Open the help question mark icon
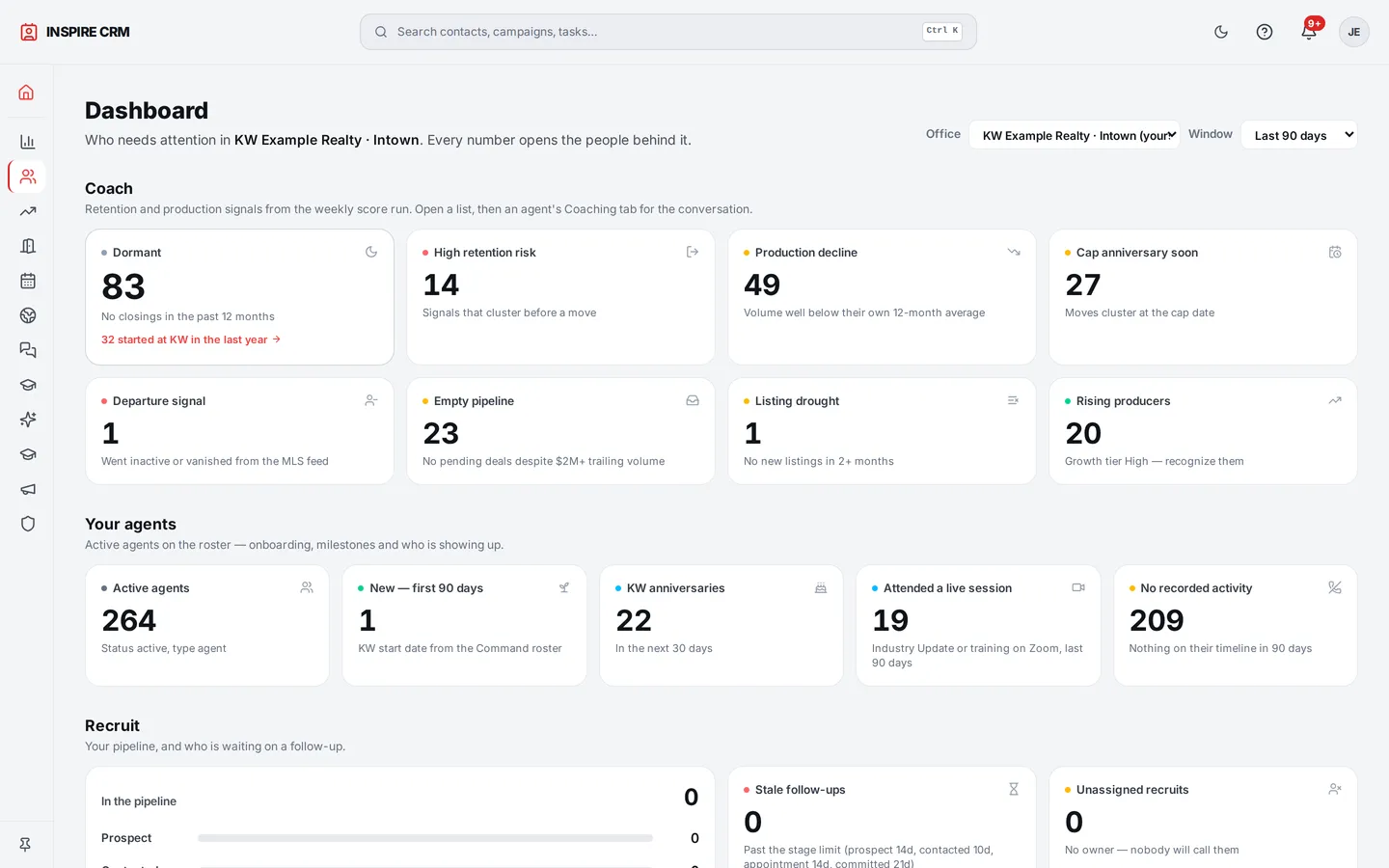The width and height of the screenshot is (1389, 868). [x=1265, y=32]
